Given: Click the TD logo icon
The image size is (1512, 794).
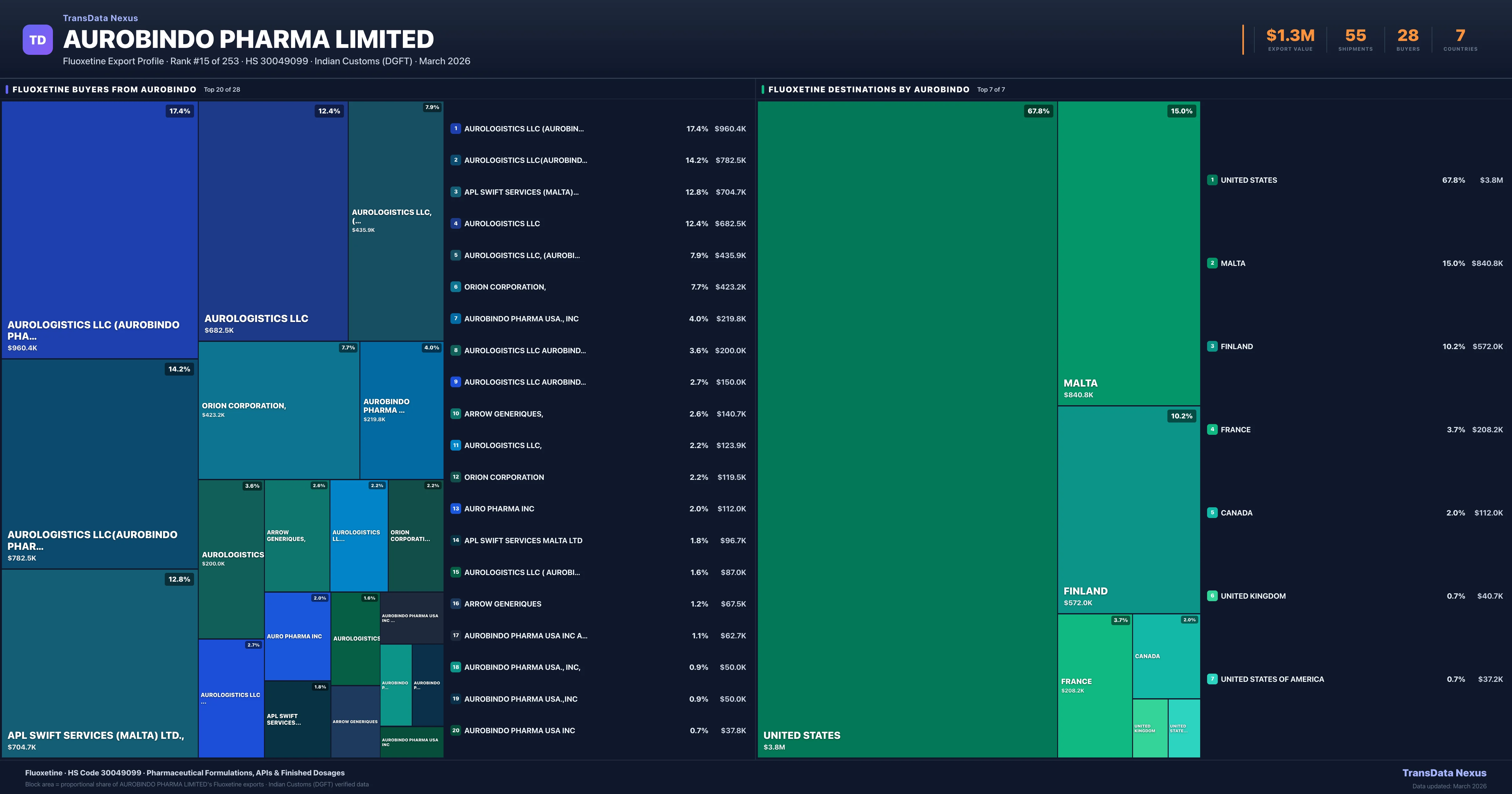Looking at the screenshot, I should (x=37, y=40).
